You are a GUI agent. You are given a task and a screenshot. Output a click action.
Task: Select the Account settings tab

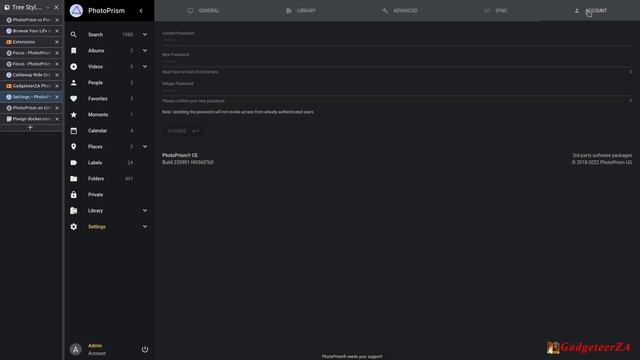point(591,11)
